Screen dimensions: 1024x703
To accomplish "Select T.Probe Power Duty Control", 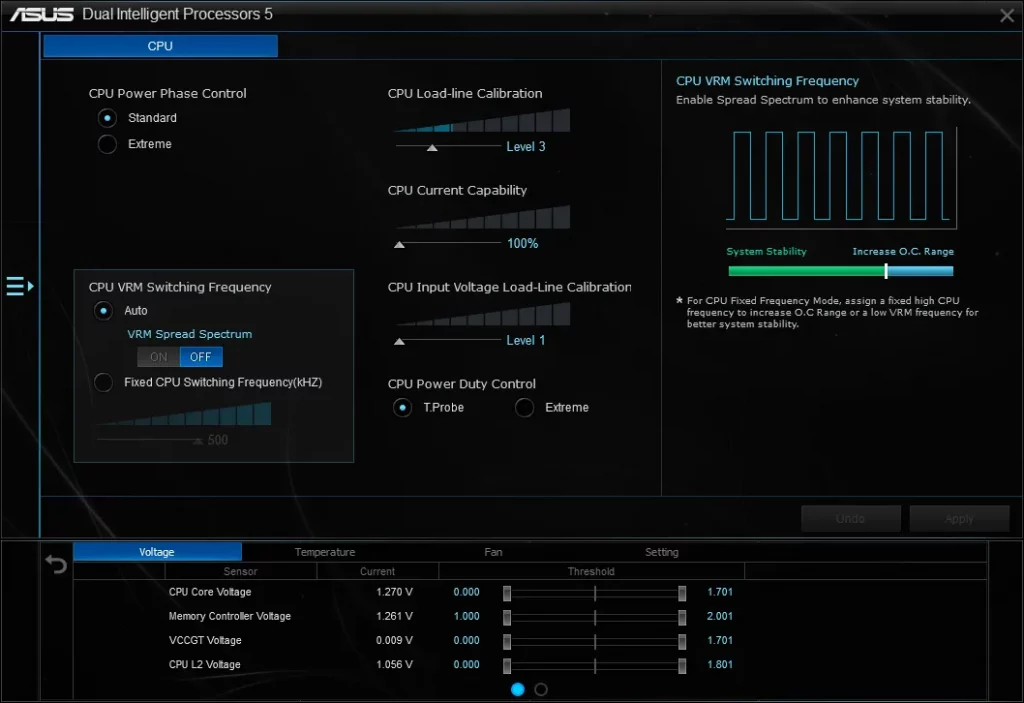I will [402, 408].
